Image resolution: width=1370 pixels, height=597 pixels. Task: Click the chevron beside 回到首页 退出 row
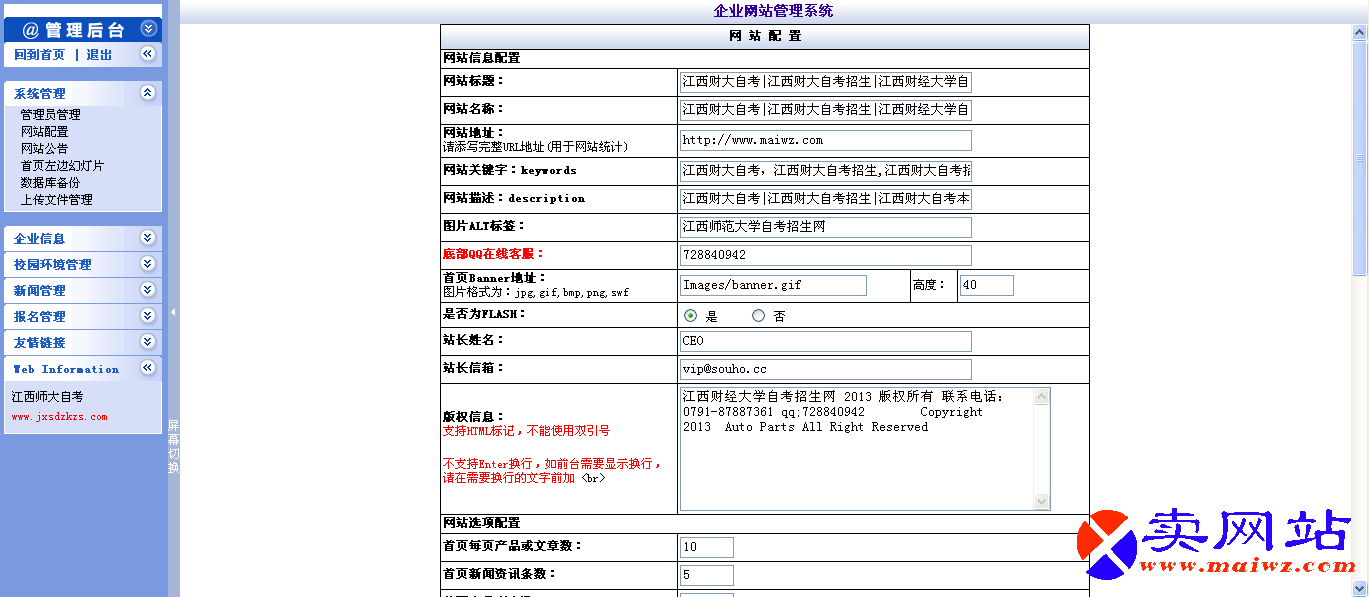click(148, 54)
